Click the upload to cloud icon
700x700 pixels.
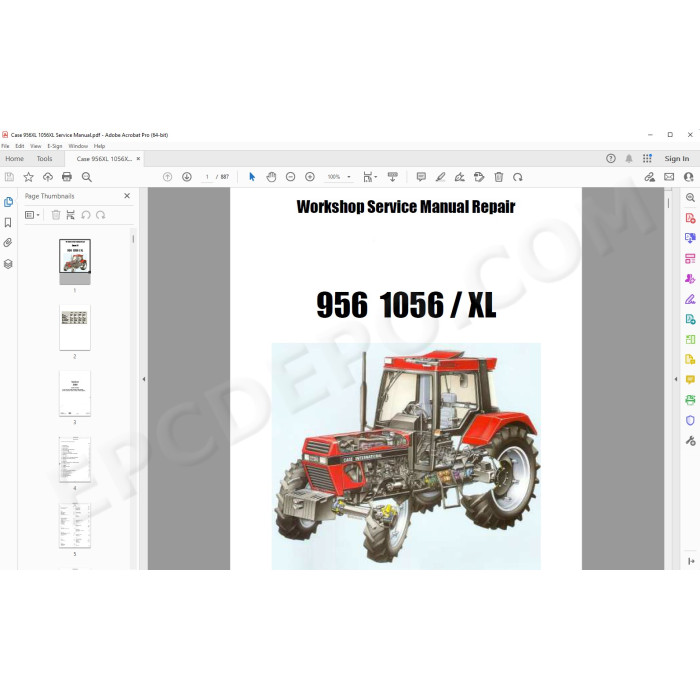[48, 177]
